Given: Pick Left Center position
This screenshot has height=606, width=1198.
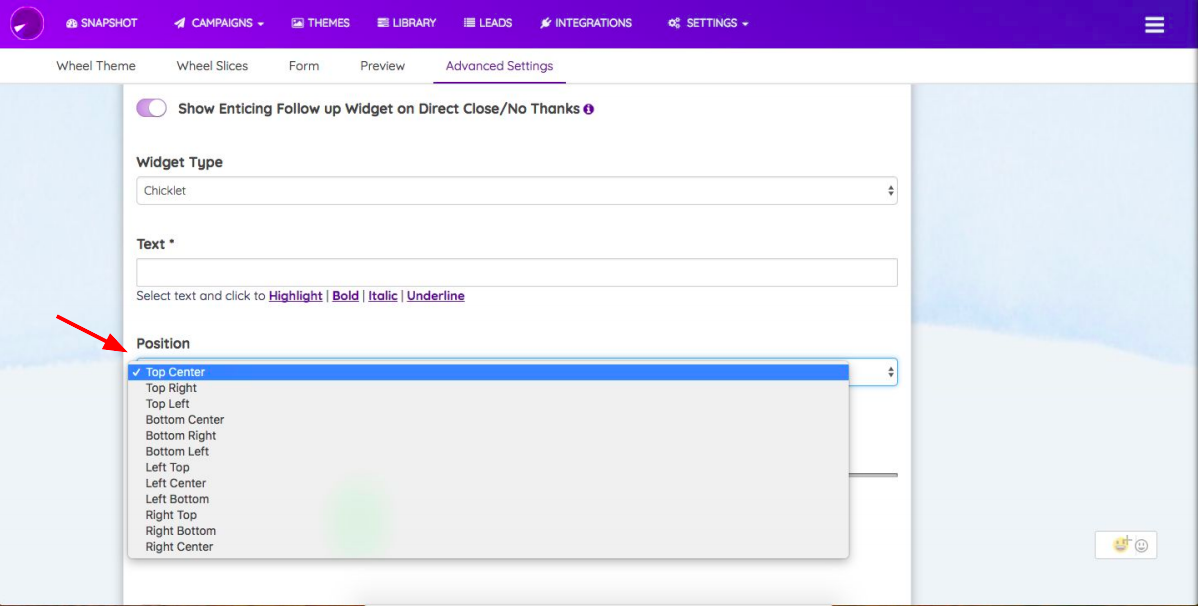Looking at the screenshot, I should point(489,483).
